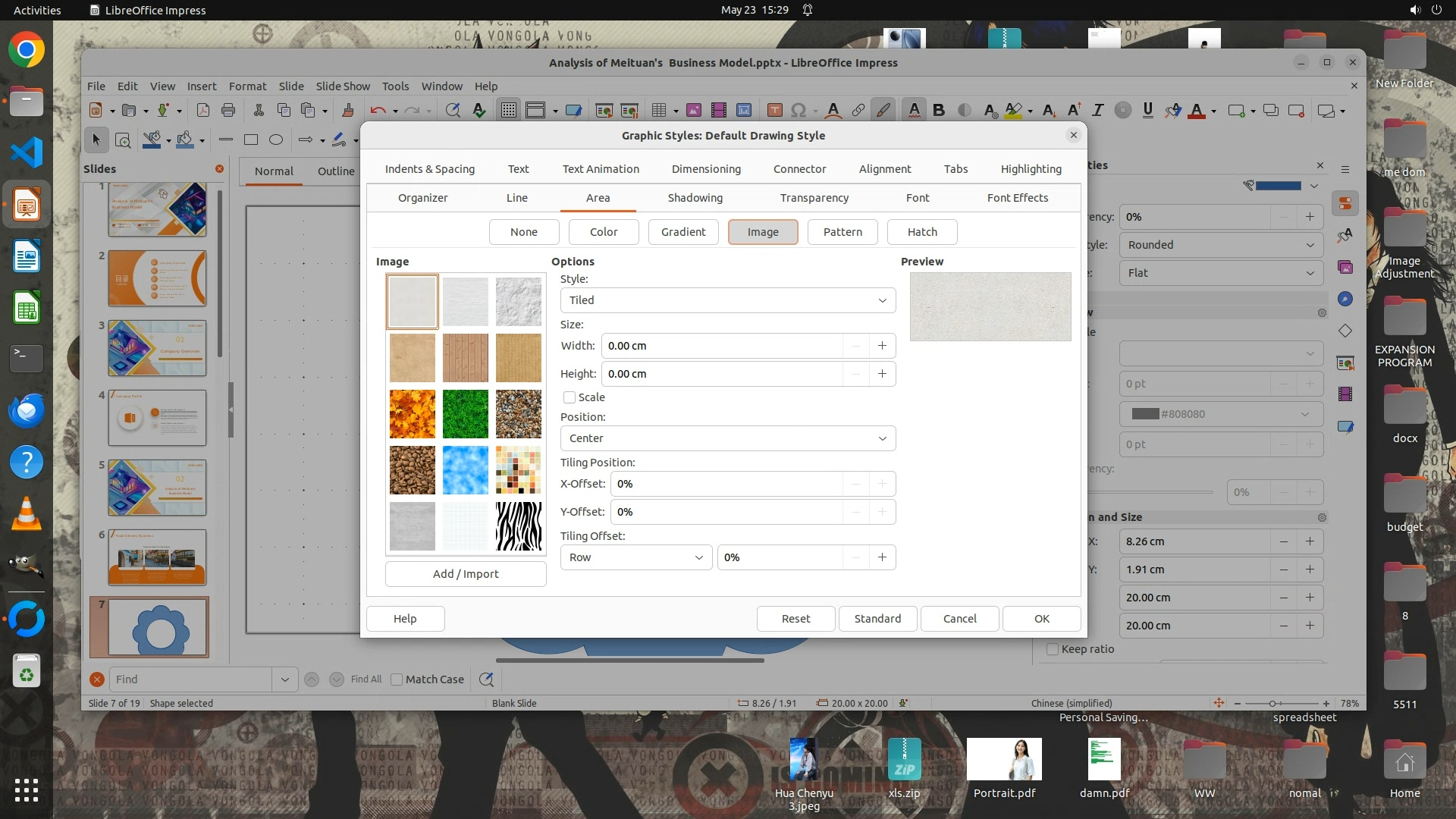Enable the Scale checkbox
The height and width of the screenshot is (819, 1456).
[570, 397]
